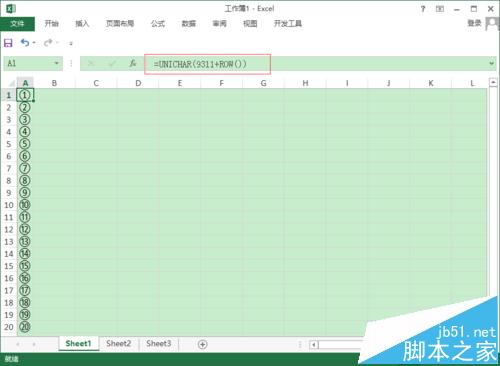The image size is (500, 366).
Task: Open the 页面布局 (Page Layout) tab
Action: coord(120,24)
